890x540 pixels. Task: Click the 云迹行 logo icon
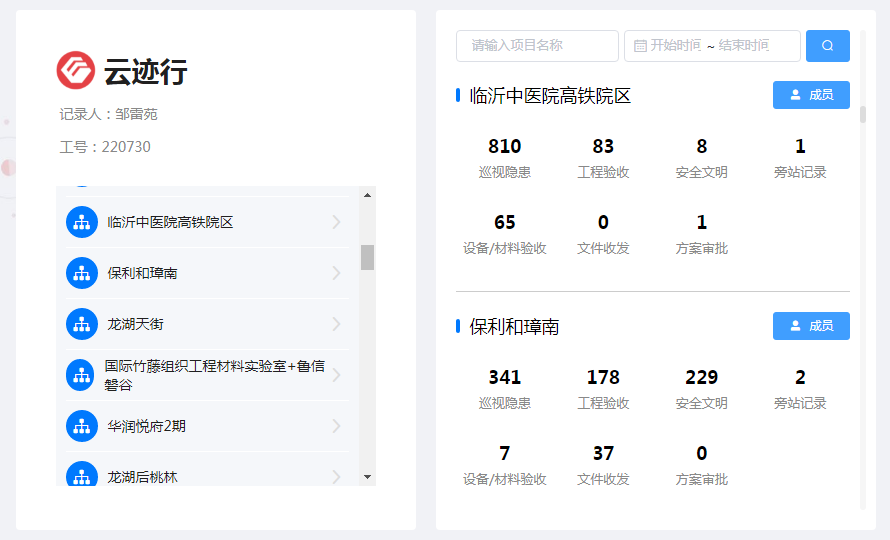(x=75, y=70)
